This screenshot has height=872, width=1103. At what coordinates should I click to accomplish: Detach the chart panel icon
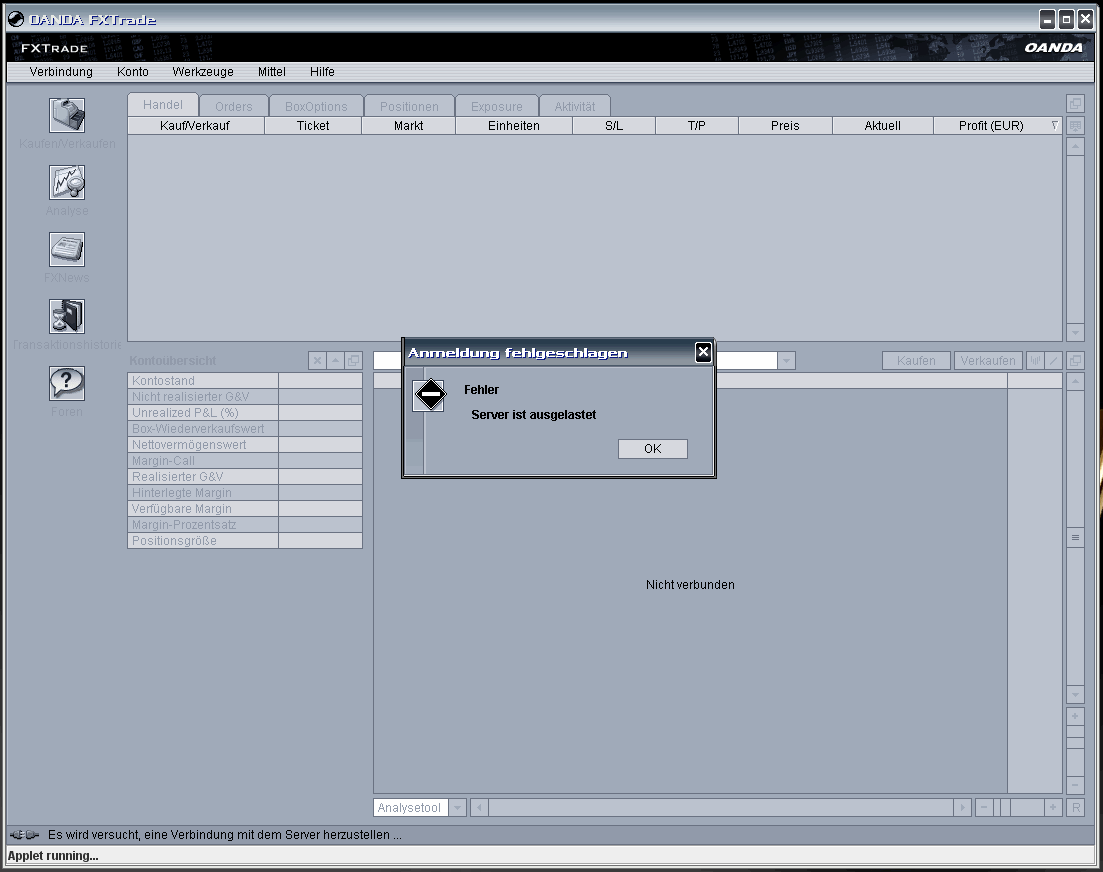tap(1076, 361)
